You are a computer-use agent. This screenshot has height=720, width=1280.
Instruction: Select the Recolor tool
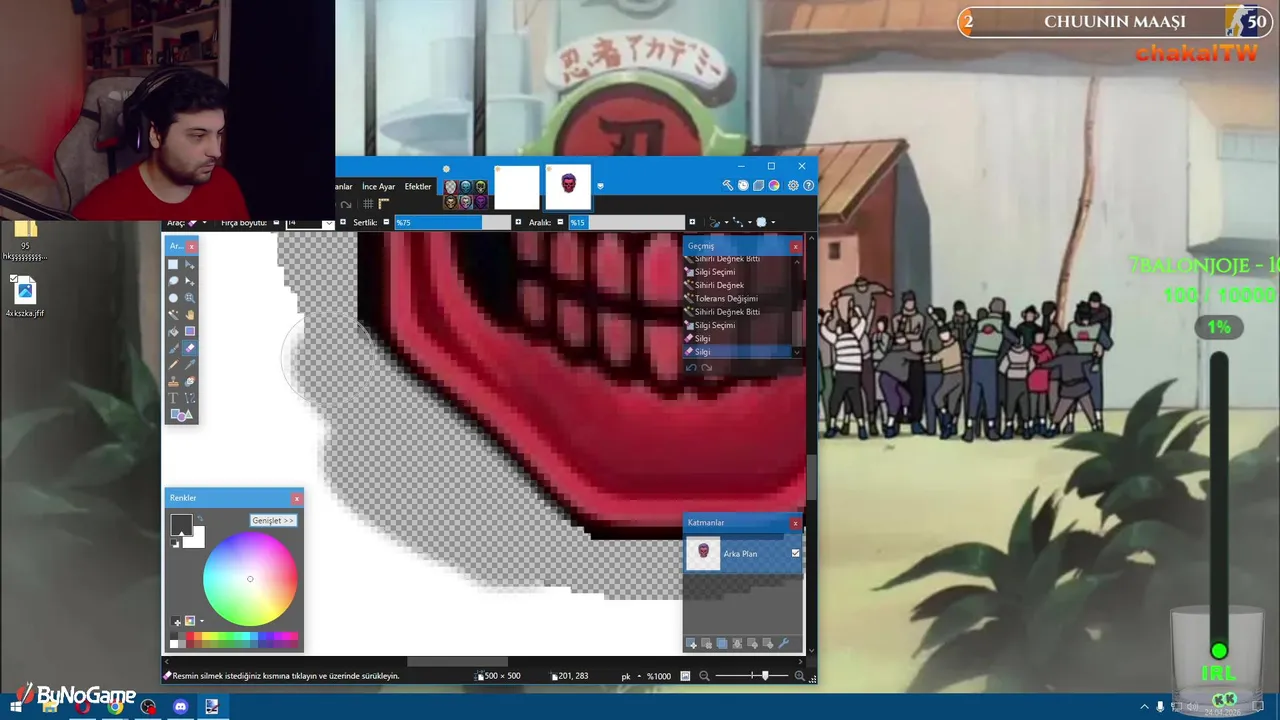190,382
